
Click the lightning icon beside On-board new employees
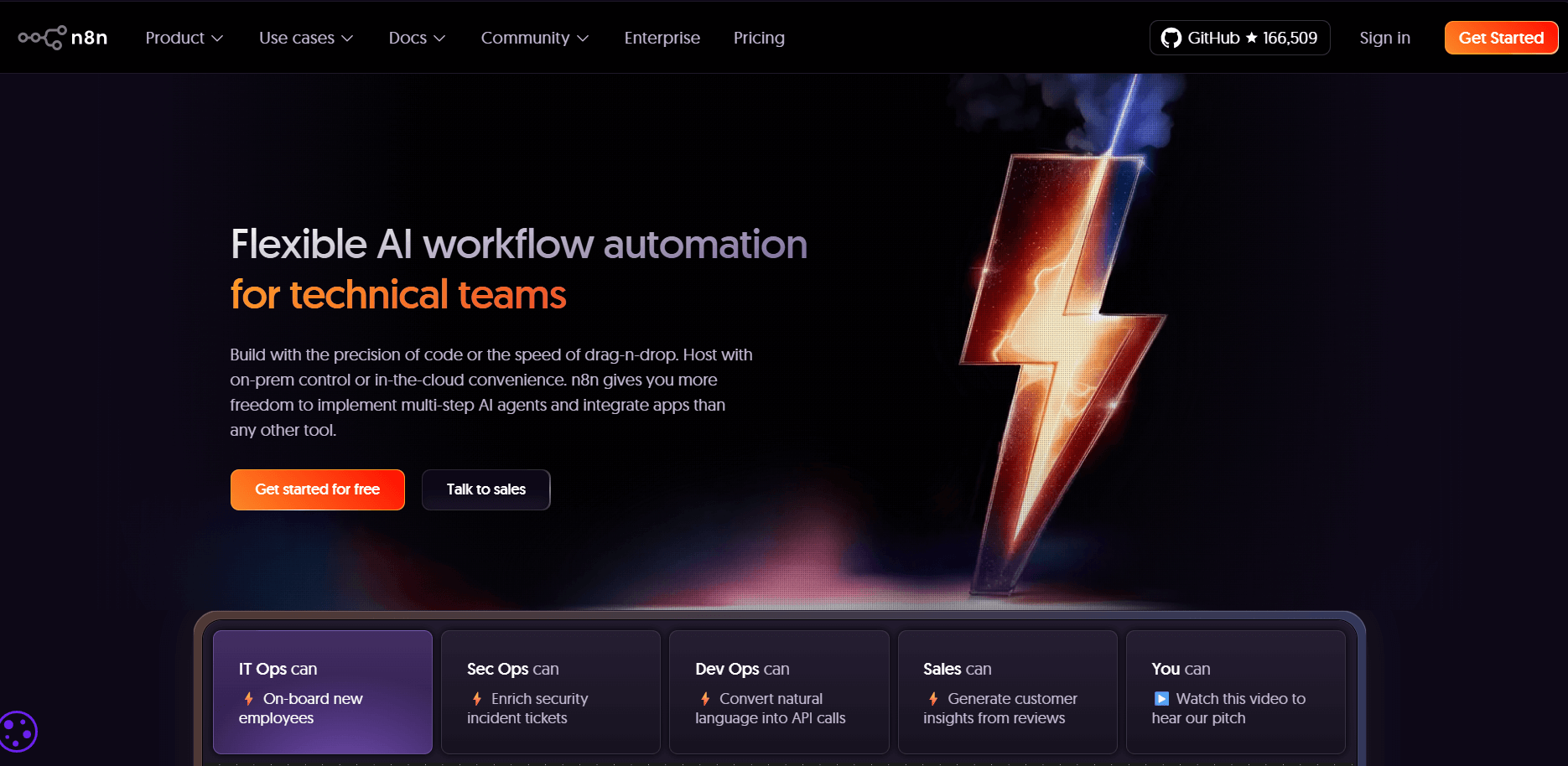[249, 699]
